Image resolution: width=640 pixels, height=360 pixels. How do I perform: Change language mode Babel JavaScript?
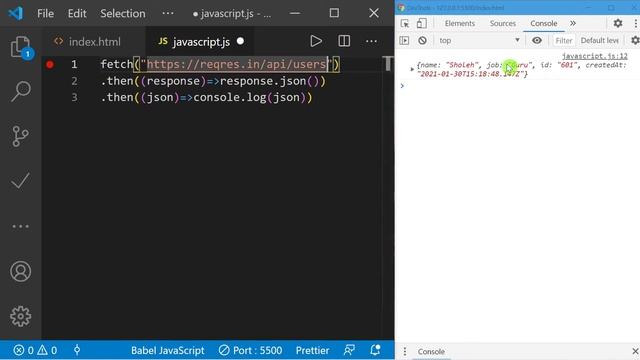[167, 350]
